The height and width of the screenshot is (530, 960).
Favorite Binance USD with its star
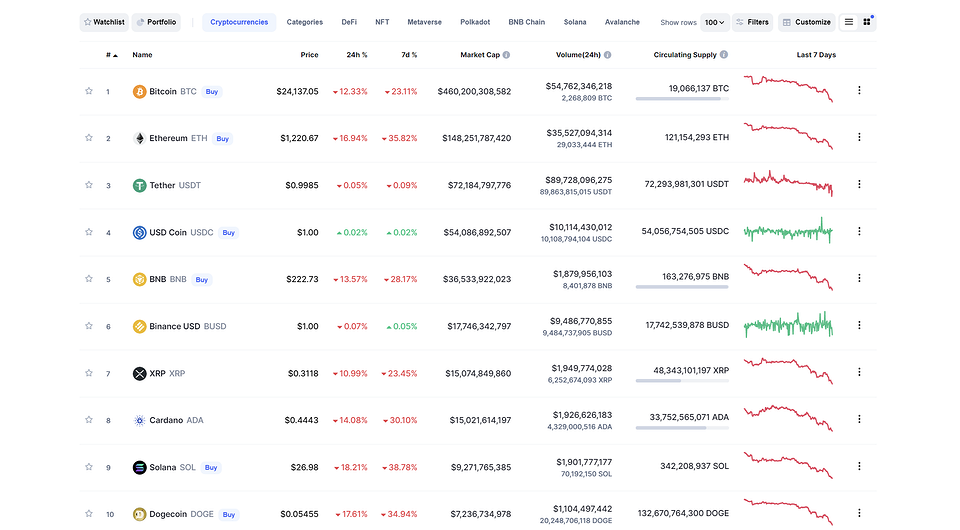click(89, 326)
